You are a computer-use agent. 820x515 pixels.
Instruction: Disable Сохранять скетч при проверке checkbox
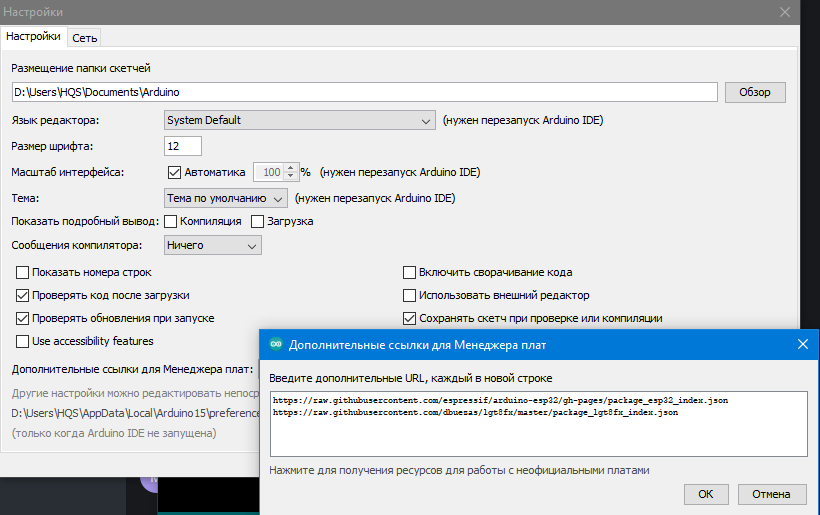click(x=409, y=318)
